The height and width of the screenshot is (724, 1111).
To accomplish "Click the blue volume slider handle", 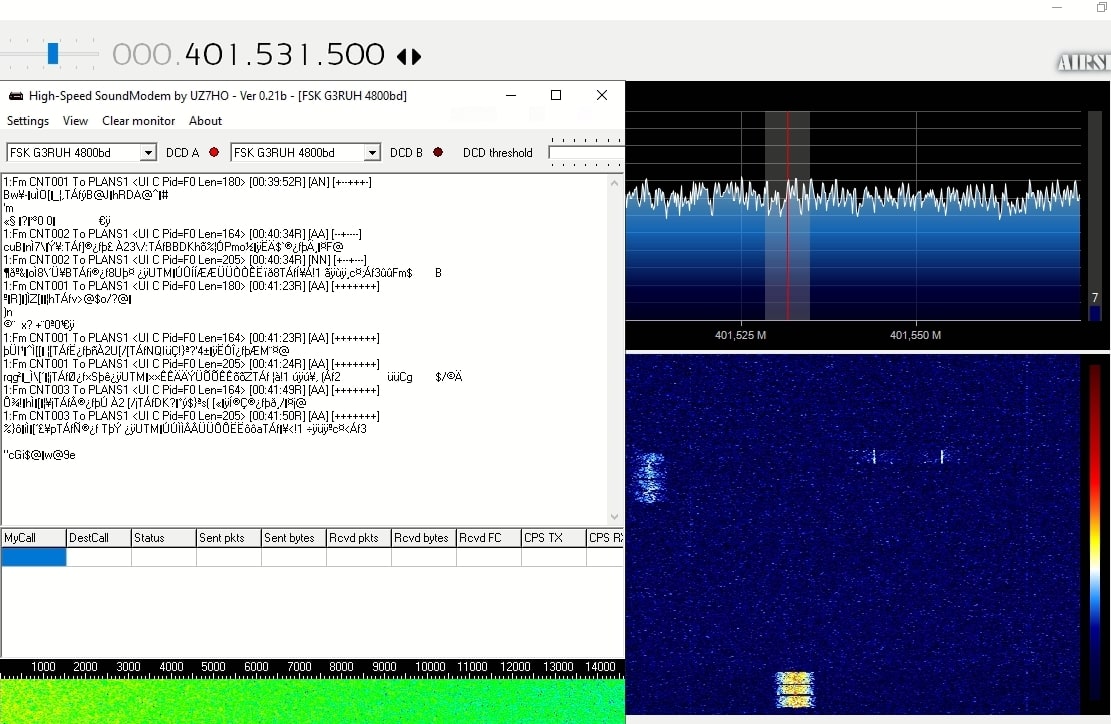I will 53,53.
